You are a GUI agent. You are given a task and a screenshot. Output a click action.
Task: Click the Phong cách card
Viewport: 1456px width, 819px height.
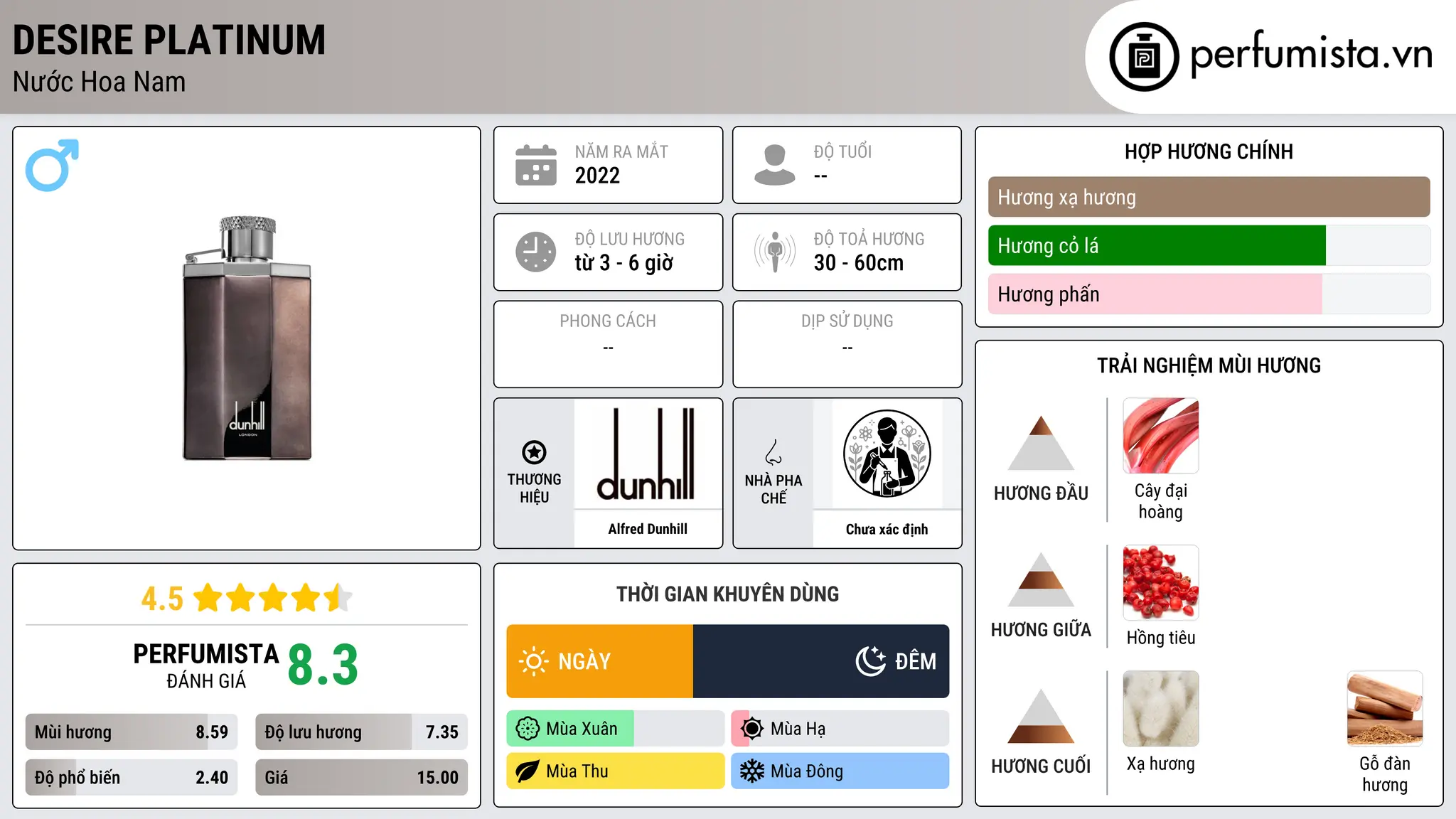[608, 344]
